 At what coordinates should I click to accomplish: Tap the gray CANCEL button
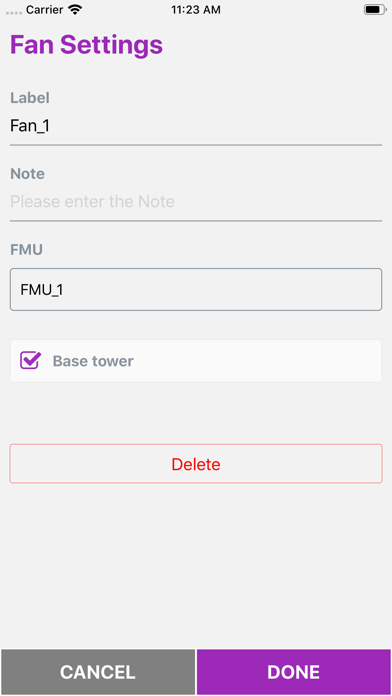[x=98, y=672]
